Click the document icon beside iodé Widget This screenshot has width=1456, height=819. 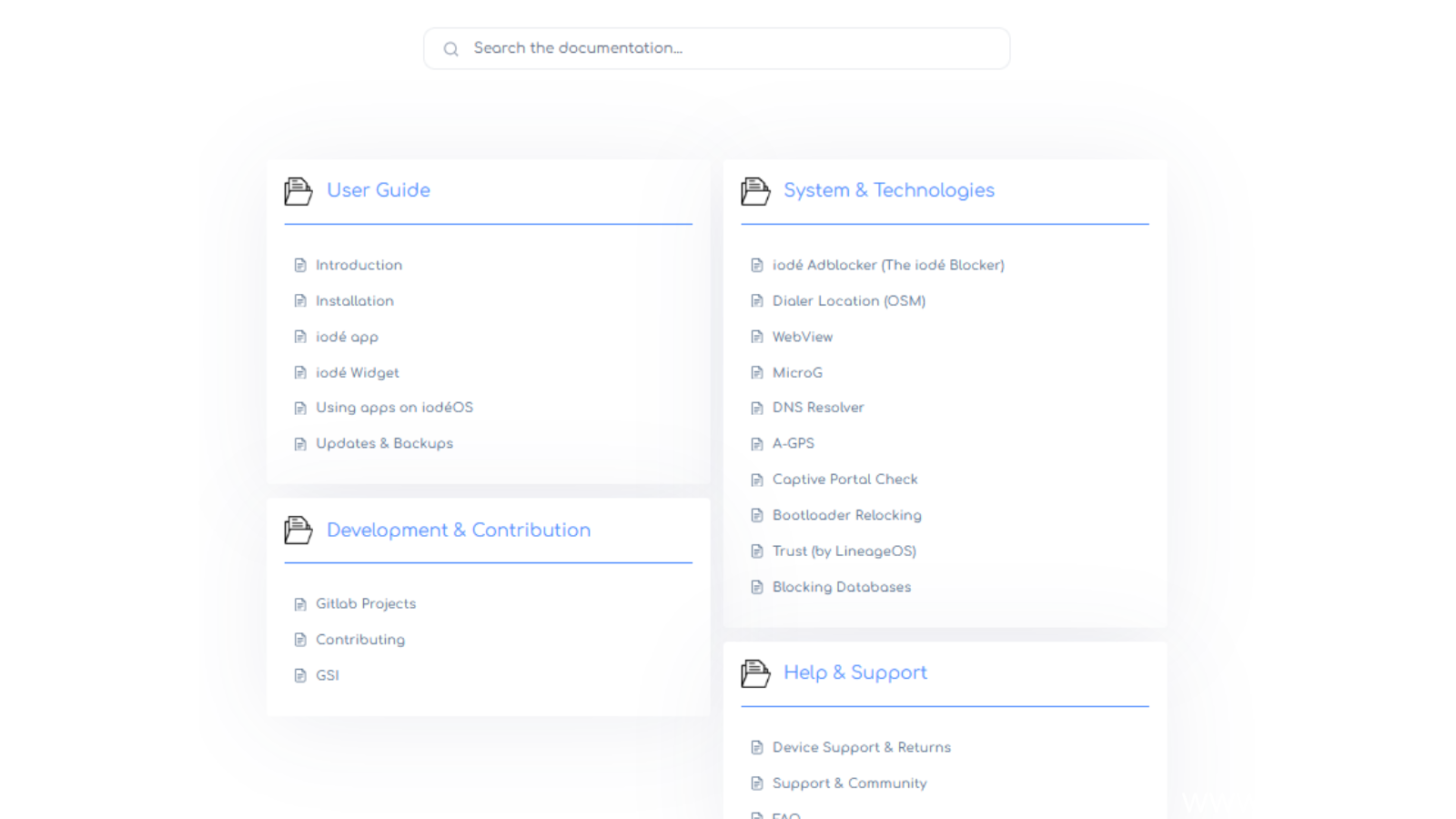tap(300, 373)
